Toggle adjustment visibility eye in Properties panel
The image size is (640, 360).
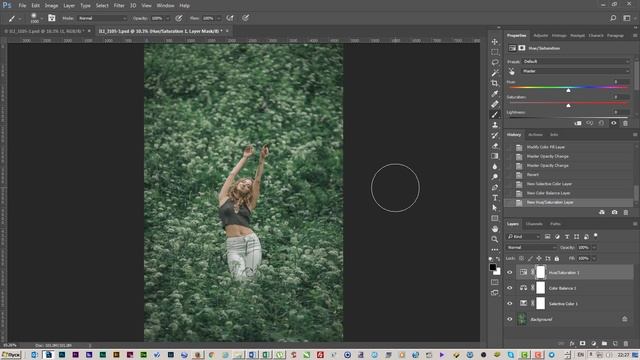pos(613,123)
